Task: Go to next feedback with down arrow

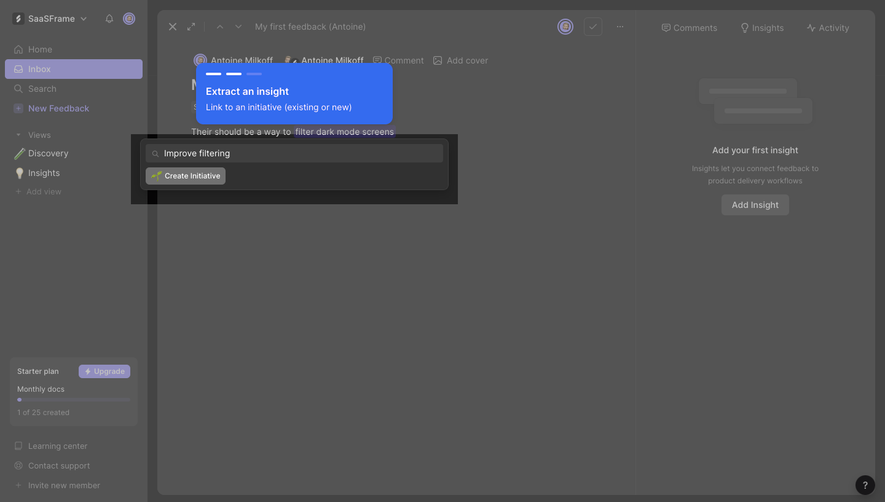Action: coord(238,27)
